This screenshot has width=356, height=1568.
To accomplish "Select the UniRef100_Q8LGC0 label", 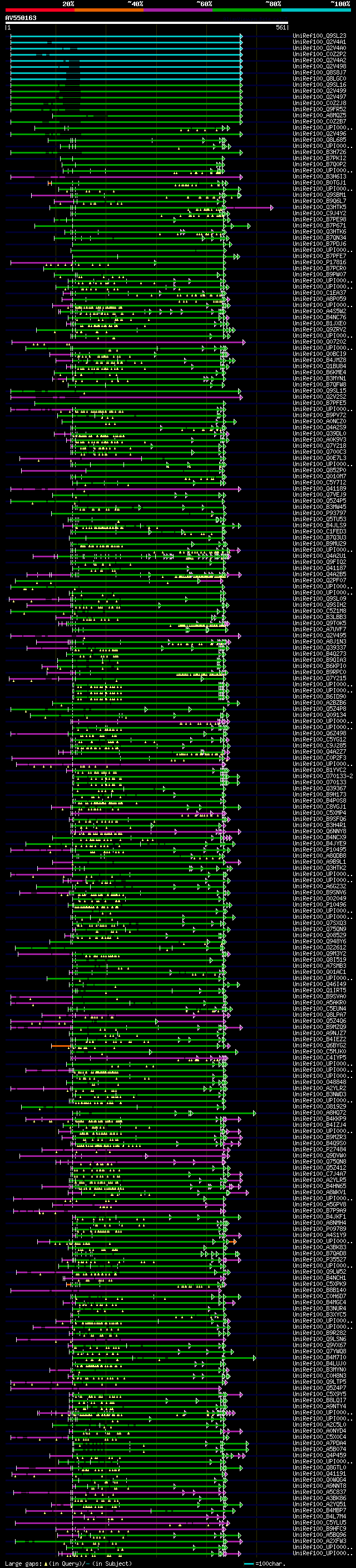I will (x=319, y=78).
